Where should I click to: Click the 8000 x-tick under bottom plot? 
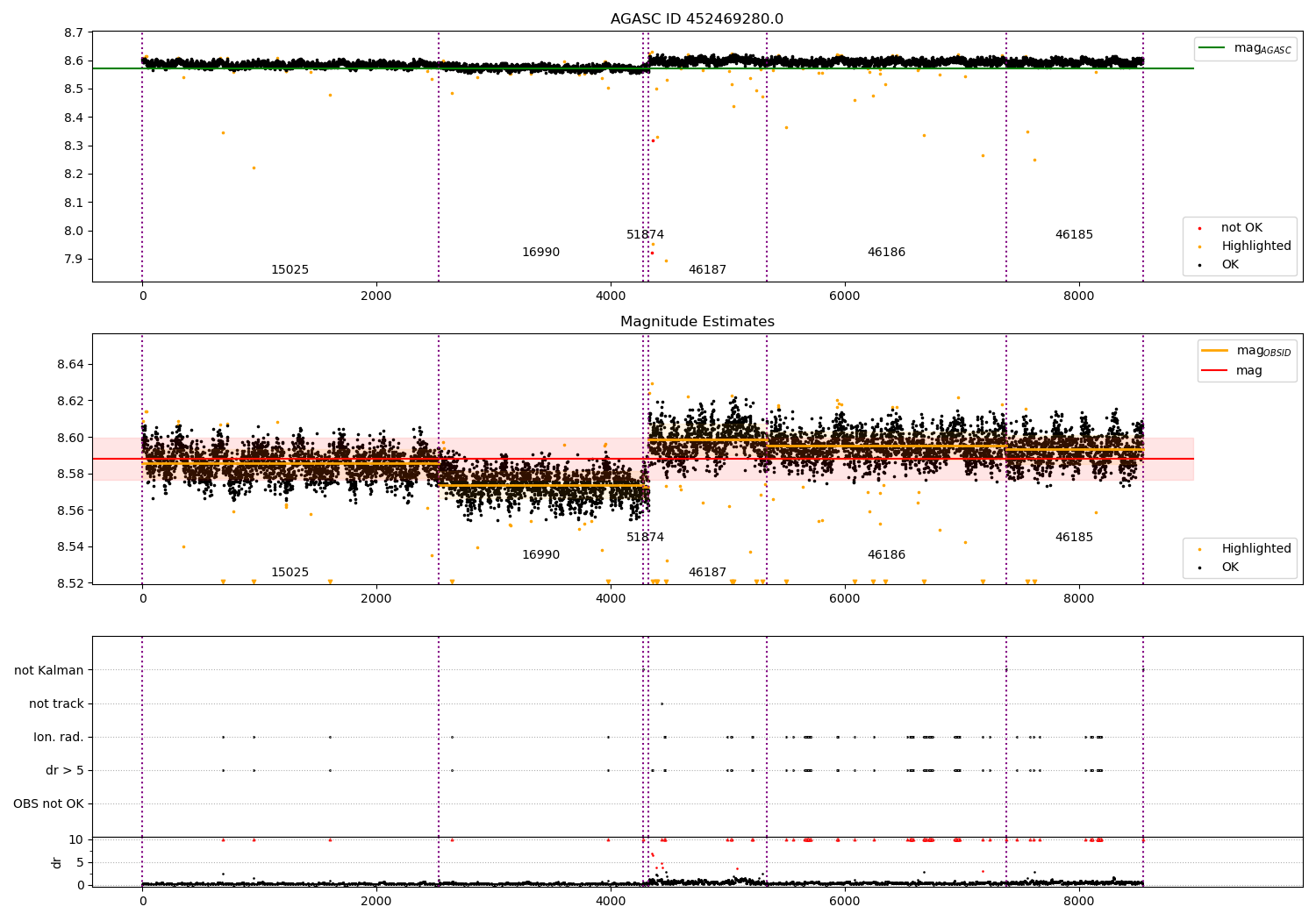tap(1078, 901)
